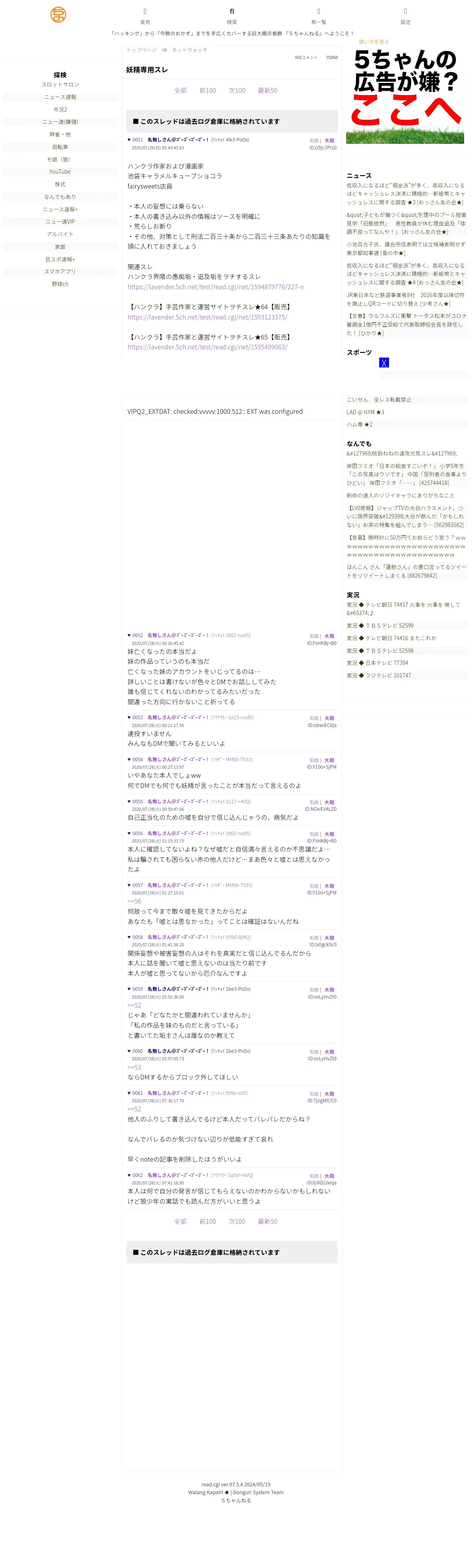Open 実況 ◆ ＴＢＳテレビ 52599 thread
The height and width of the screenshot is (1568, 472).
pos(380,626)
